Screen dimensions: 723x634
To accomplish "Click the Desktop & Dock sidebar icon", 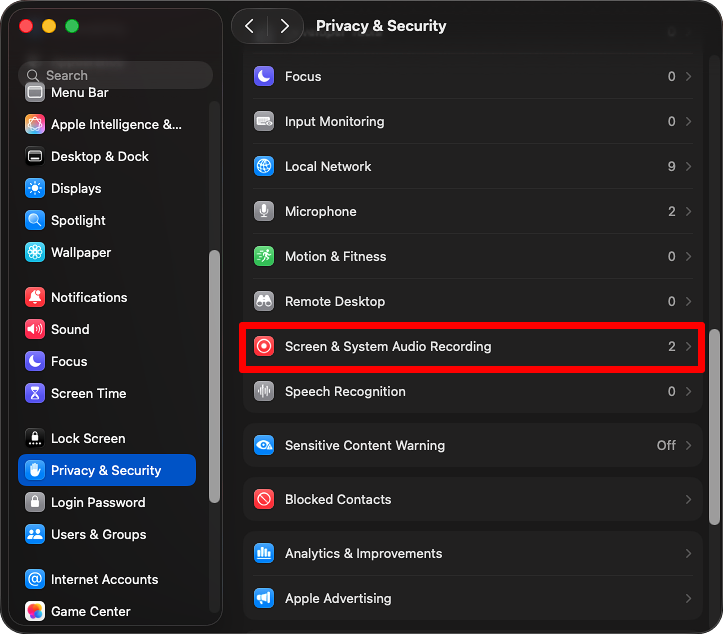I will point(35,156).
